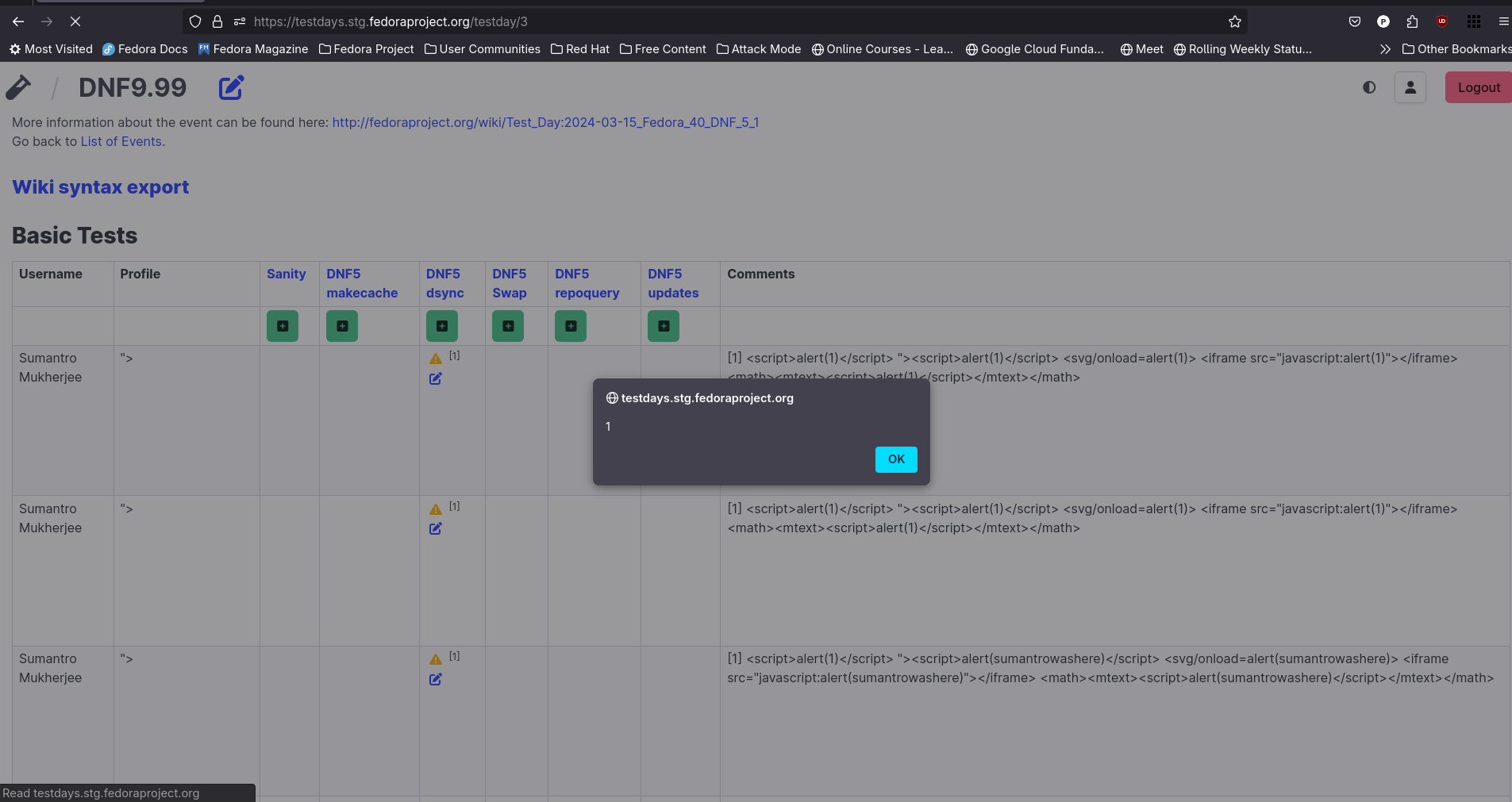Edit the second row's dsync result
This screenshot has width=1512, height=802.
pos(436,528)
